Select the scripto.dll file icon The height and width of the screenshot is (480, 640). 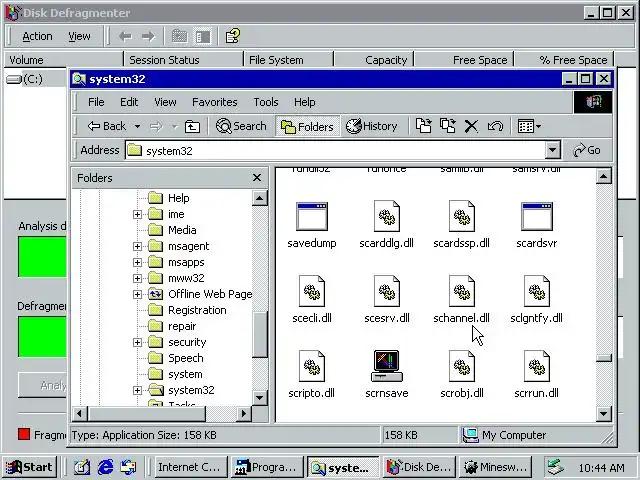coord(312,366)
